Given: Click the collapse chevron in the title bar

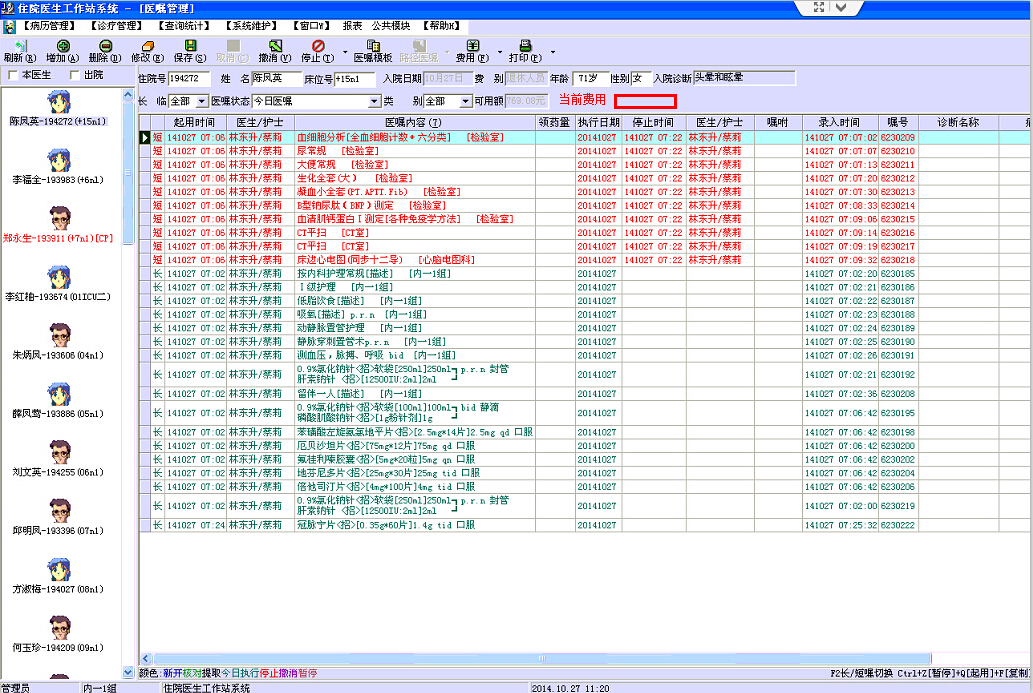Looking at the screenshot, I should pyautogui.click(x=842, y=7).
